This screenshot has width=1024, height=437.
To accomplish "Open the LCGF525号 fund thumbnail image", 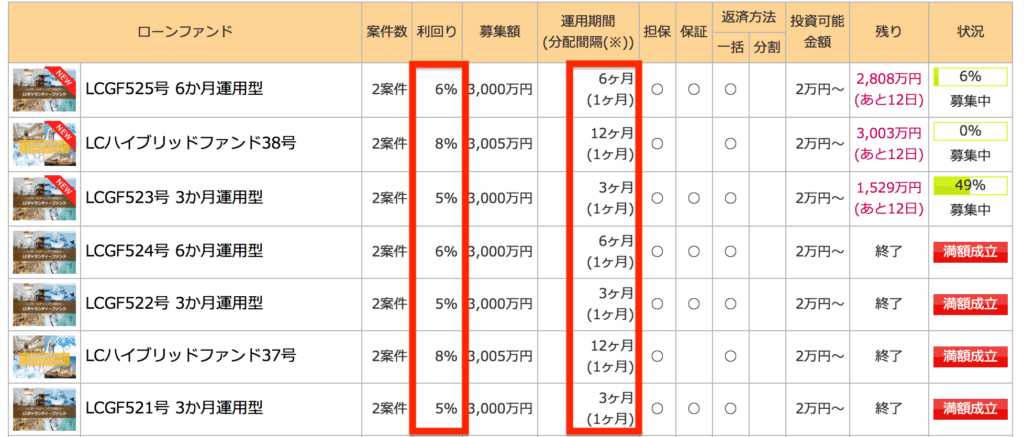I will pyautogui.click(x=43, y=89).
